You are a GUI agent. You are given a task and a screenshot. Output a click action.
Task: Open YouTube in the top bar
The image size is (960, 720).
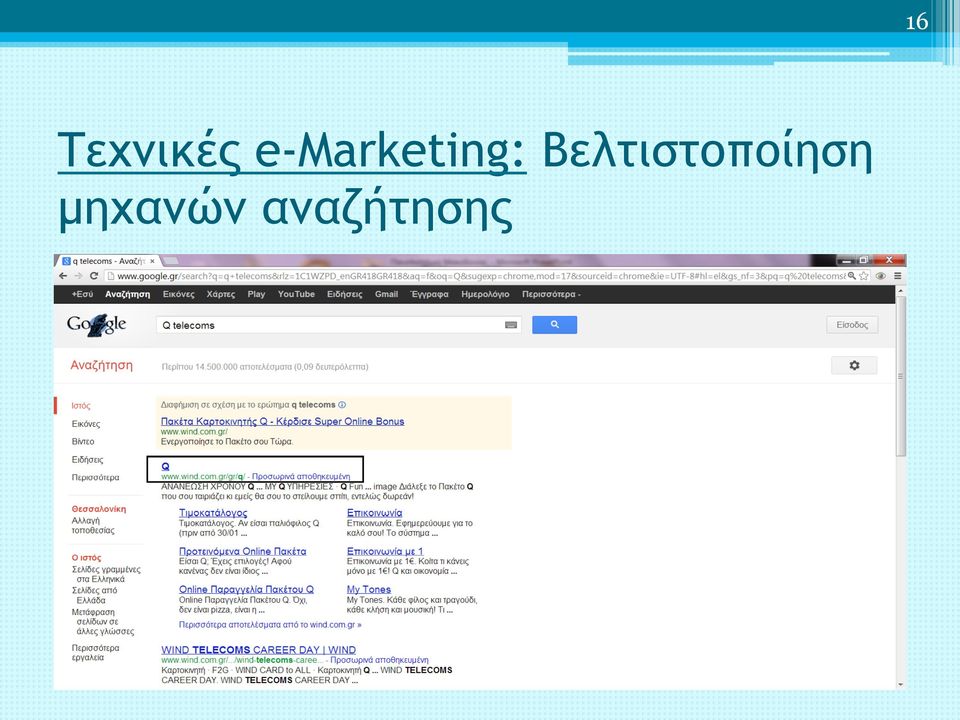click(x=296, y=294)
